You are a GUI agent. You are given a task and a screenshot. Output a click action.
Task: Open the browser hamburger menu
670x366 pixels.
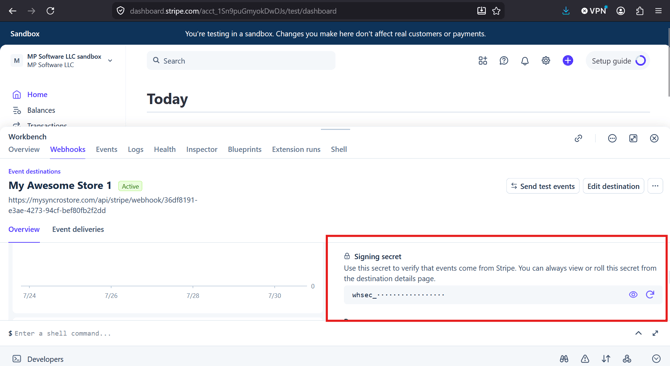pos(658,11)
